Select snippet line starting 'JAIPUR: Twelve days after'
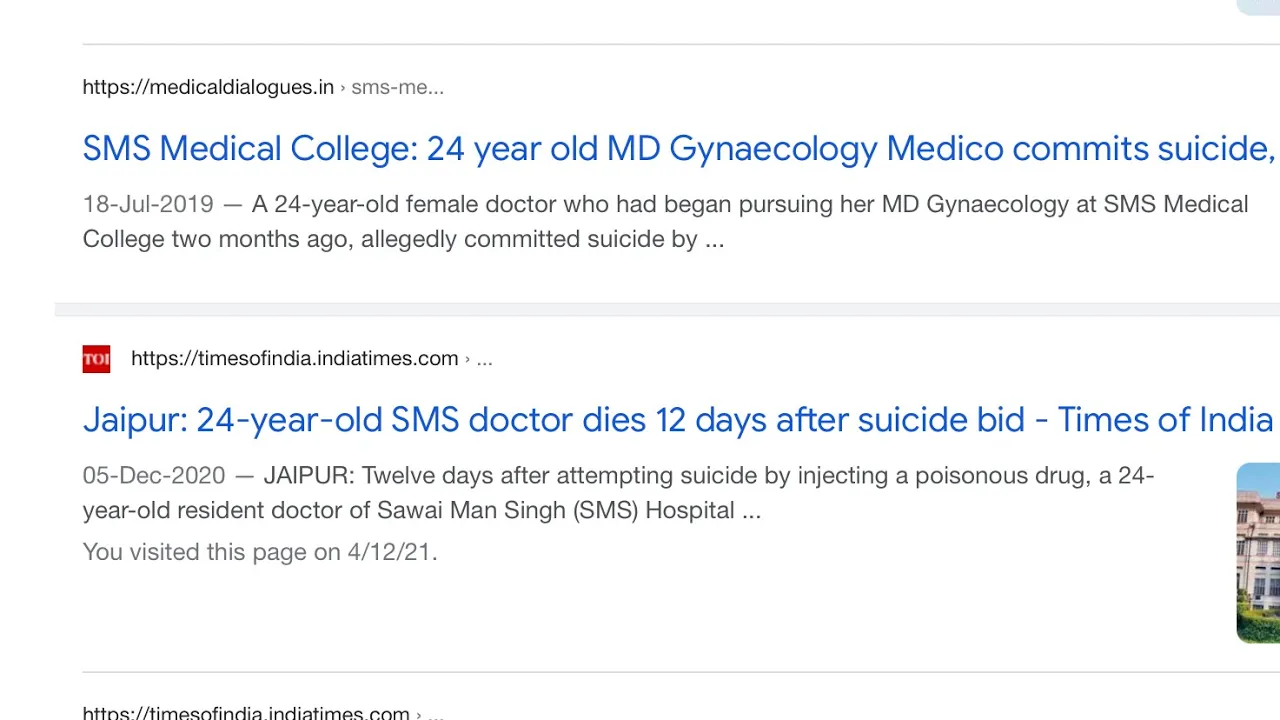This screenshot has height=720, width=1280. point(709,475)
